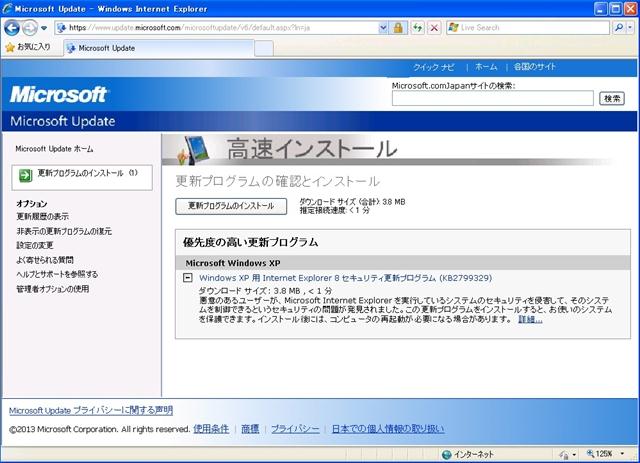This screenshot has width=640, height=463.
Task: Click the Refresh page icon
Action: tap(417, 28)
